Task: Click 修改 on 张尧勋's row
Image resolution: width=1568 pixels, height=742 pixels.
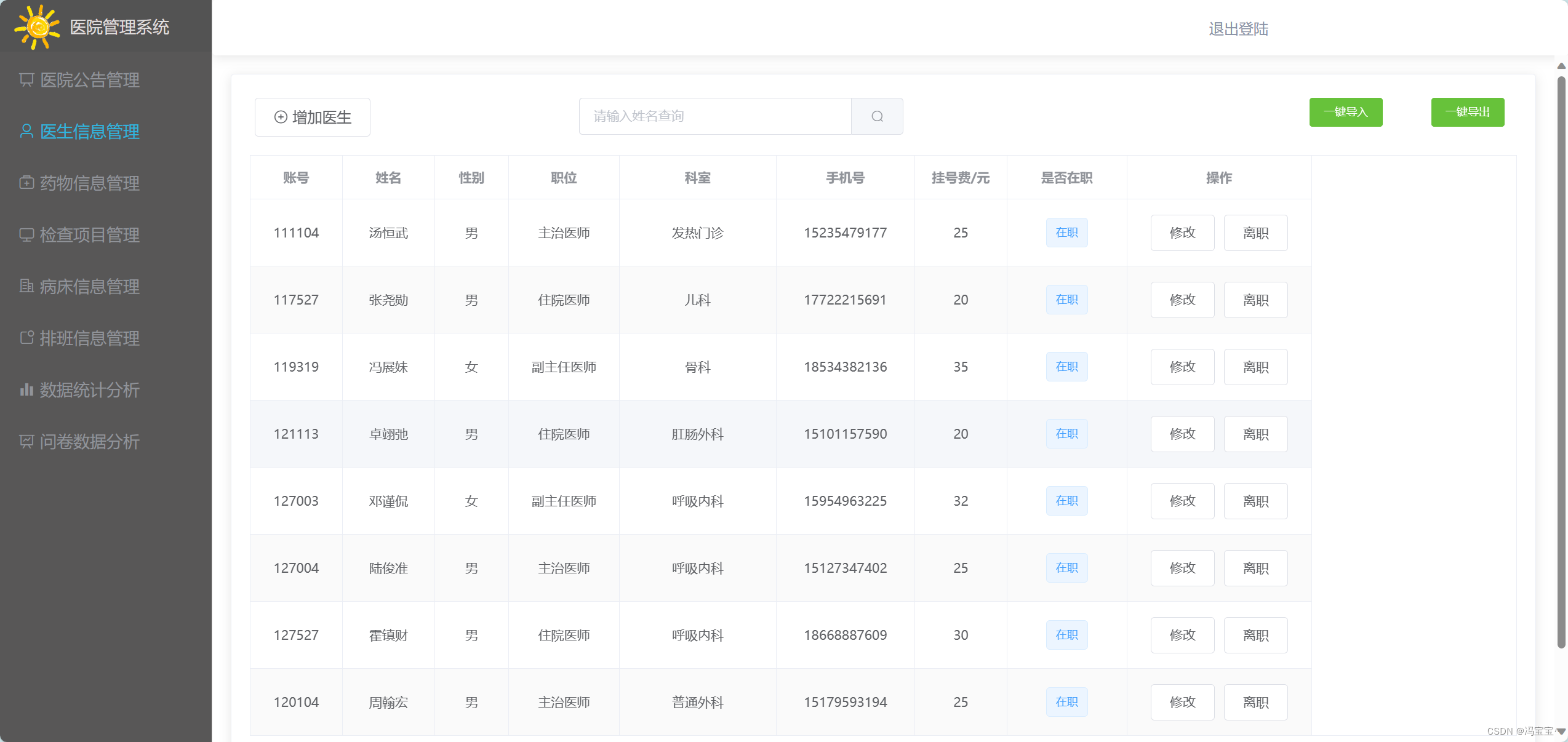Action: click(1182, 300)
